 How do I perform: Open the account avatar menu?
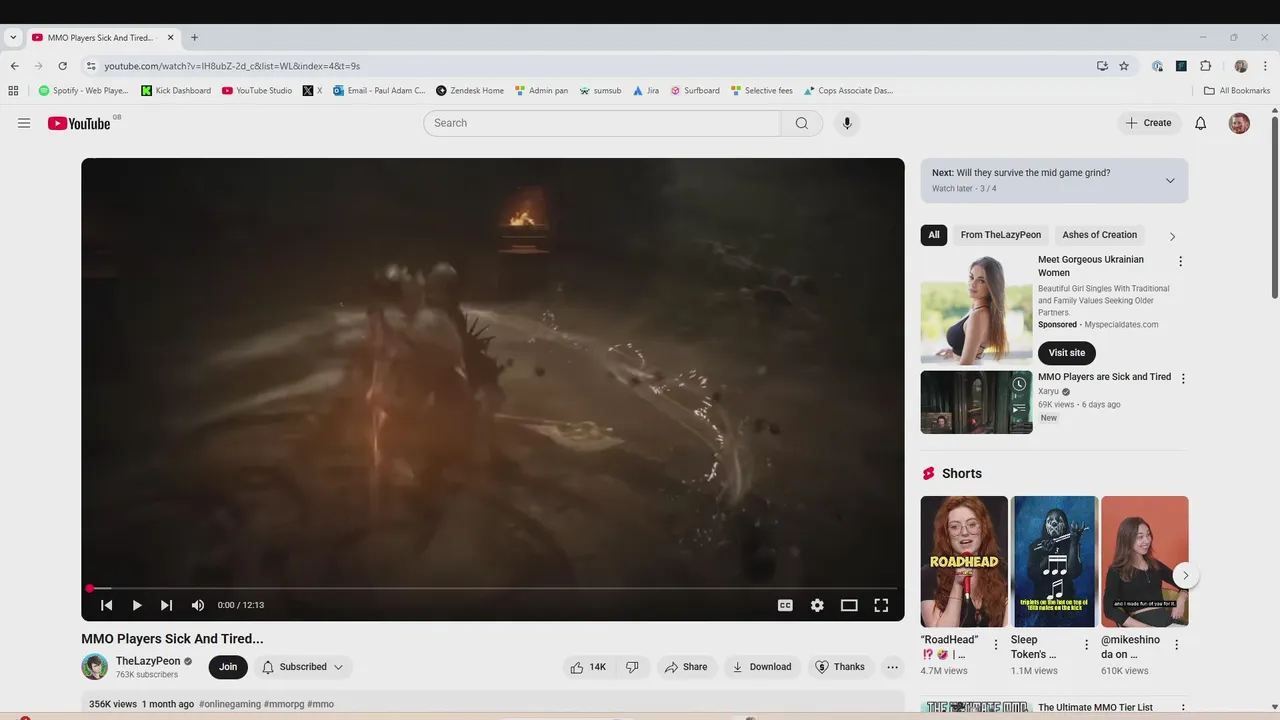pos(1239,123)
